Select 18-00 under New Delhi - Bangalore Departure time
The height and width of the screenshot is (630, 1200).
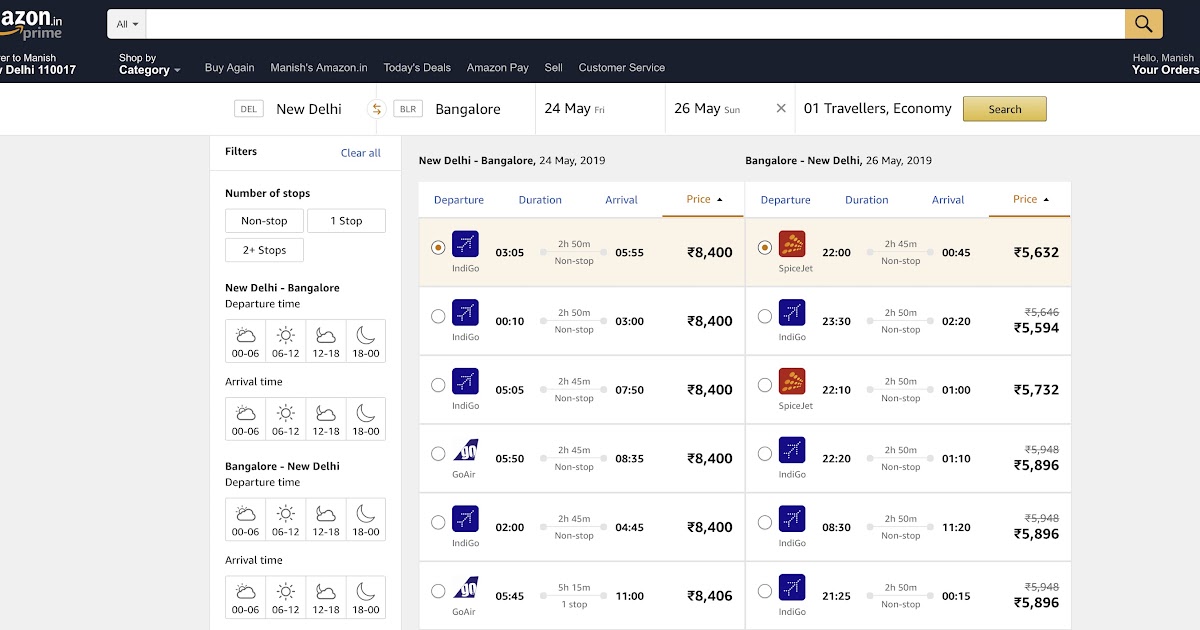(x=366, y=341)
